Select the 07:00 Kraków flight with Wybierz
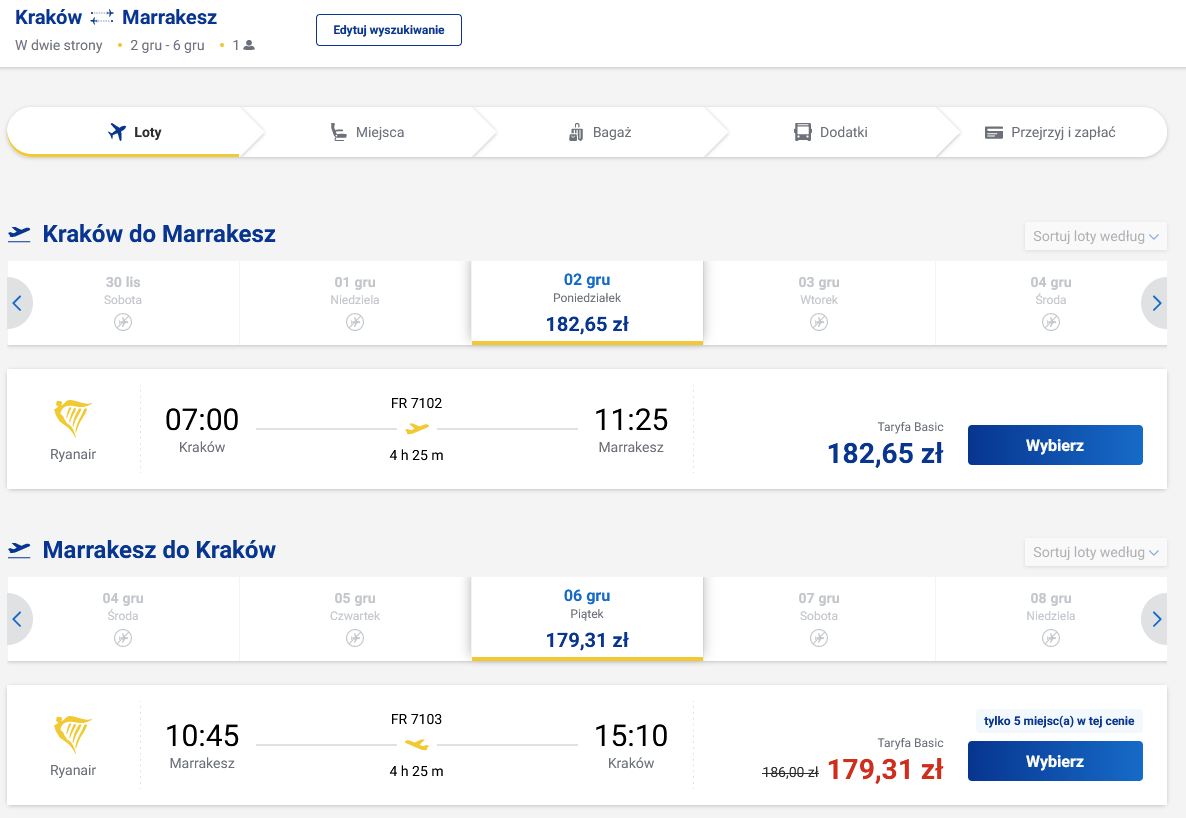The width and height of the screenshot is (1186, 818). coord(1054,445)
